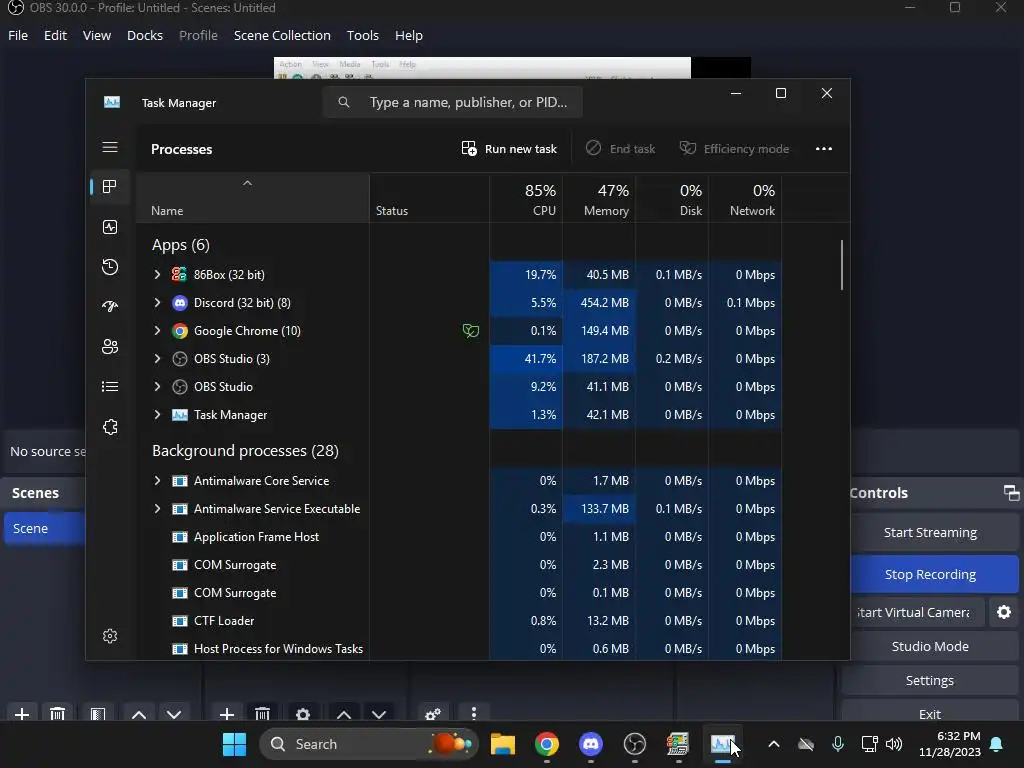Open OBS scene filters icon

pyautogui.click(x=98, y=714)
